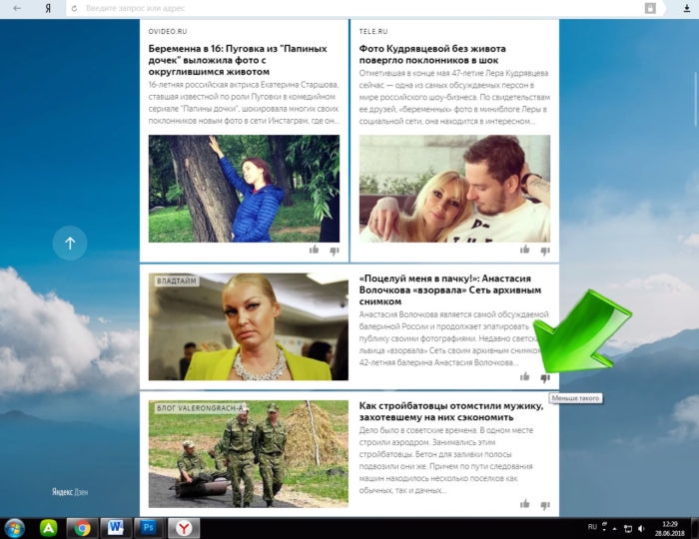Viewport: 699px width, 539px height.
Task: Click the TELE.RU source label
Action: pyautogui.click(x=374, y=32)
